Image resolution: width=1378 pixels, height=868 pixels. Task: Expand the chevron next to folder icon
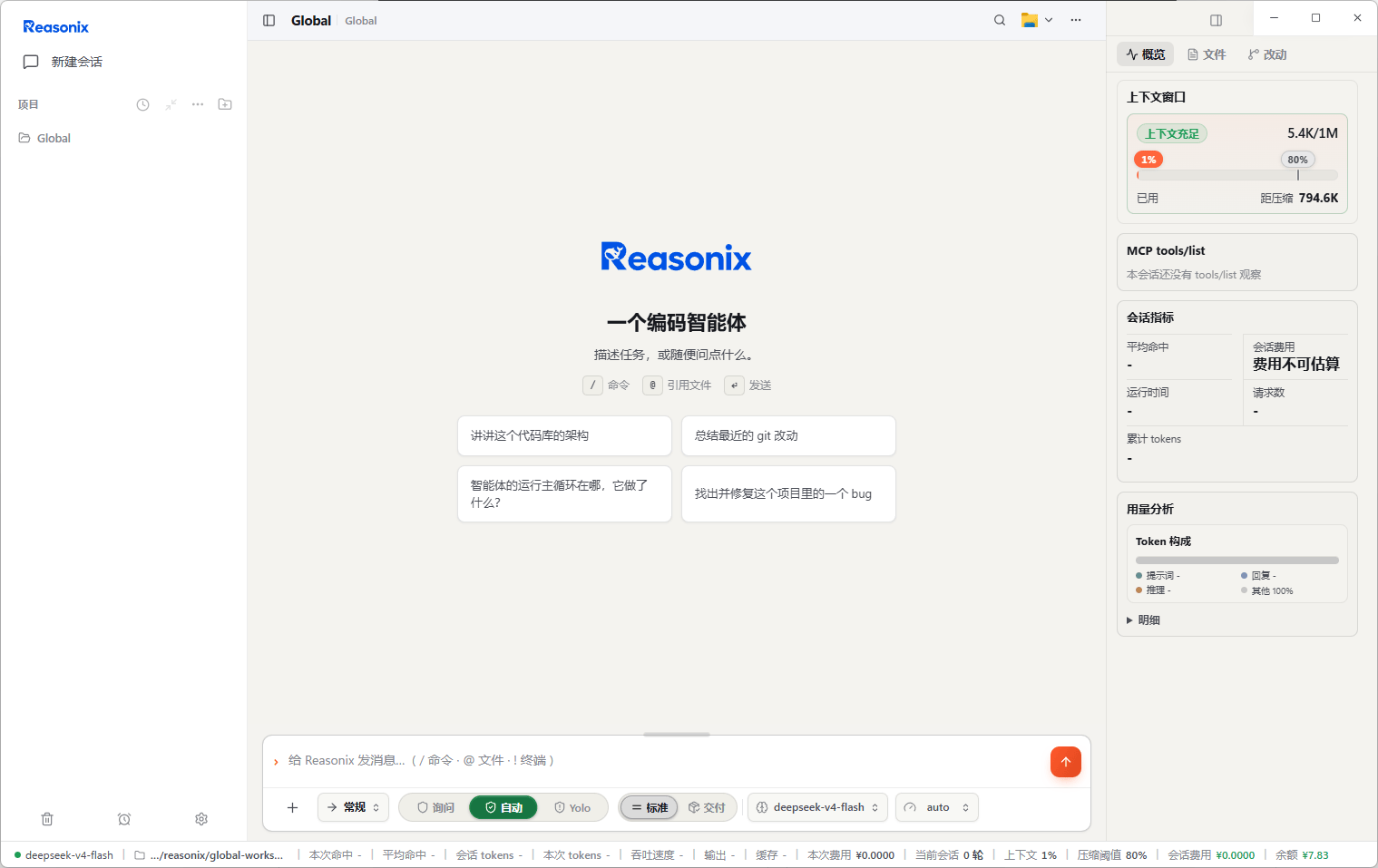(1049, 20)
